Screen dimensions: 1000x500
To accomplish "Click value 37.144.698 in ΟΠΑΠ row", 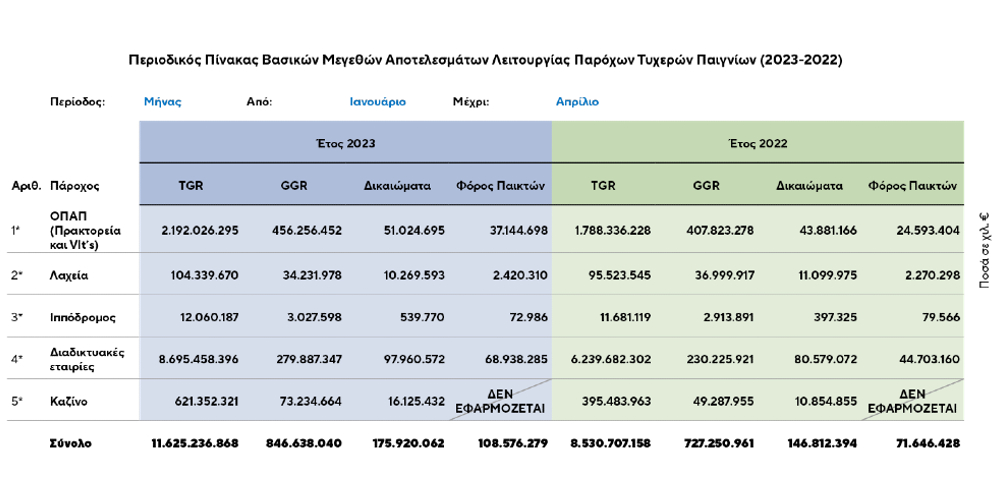I will pos(517,230).
